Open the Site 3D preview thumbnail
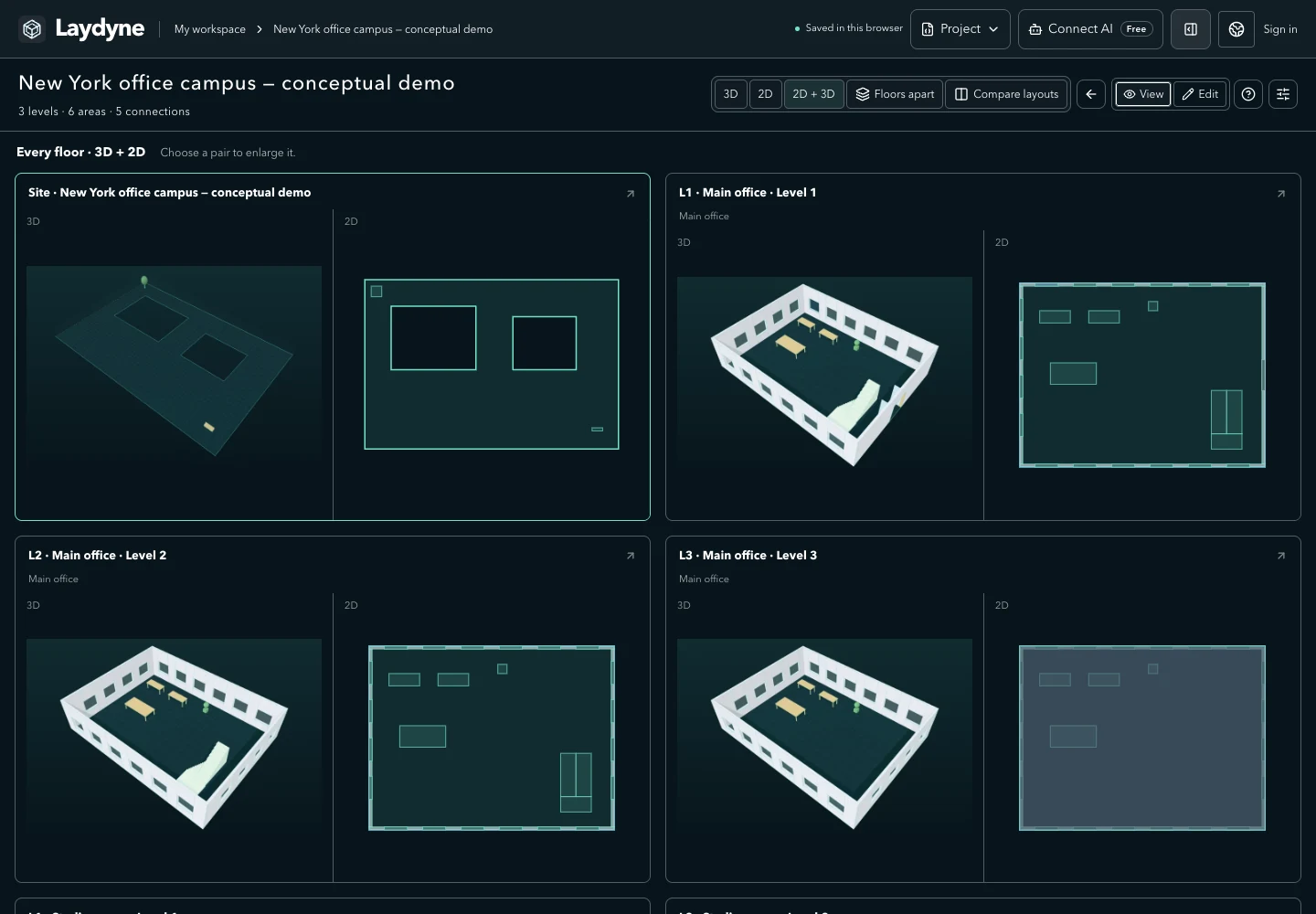Image resolution: width=1316 pixels, height=914 pixels. (174, 363)
